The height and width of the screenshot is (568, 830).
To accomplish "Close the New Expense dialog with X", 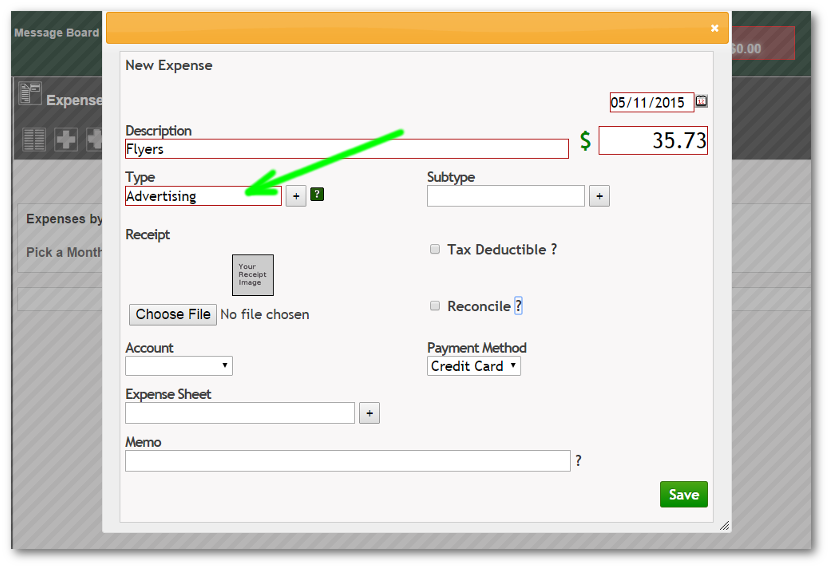I will (714, 28).
